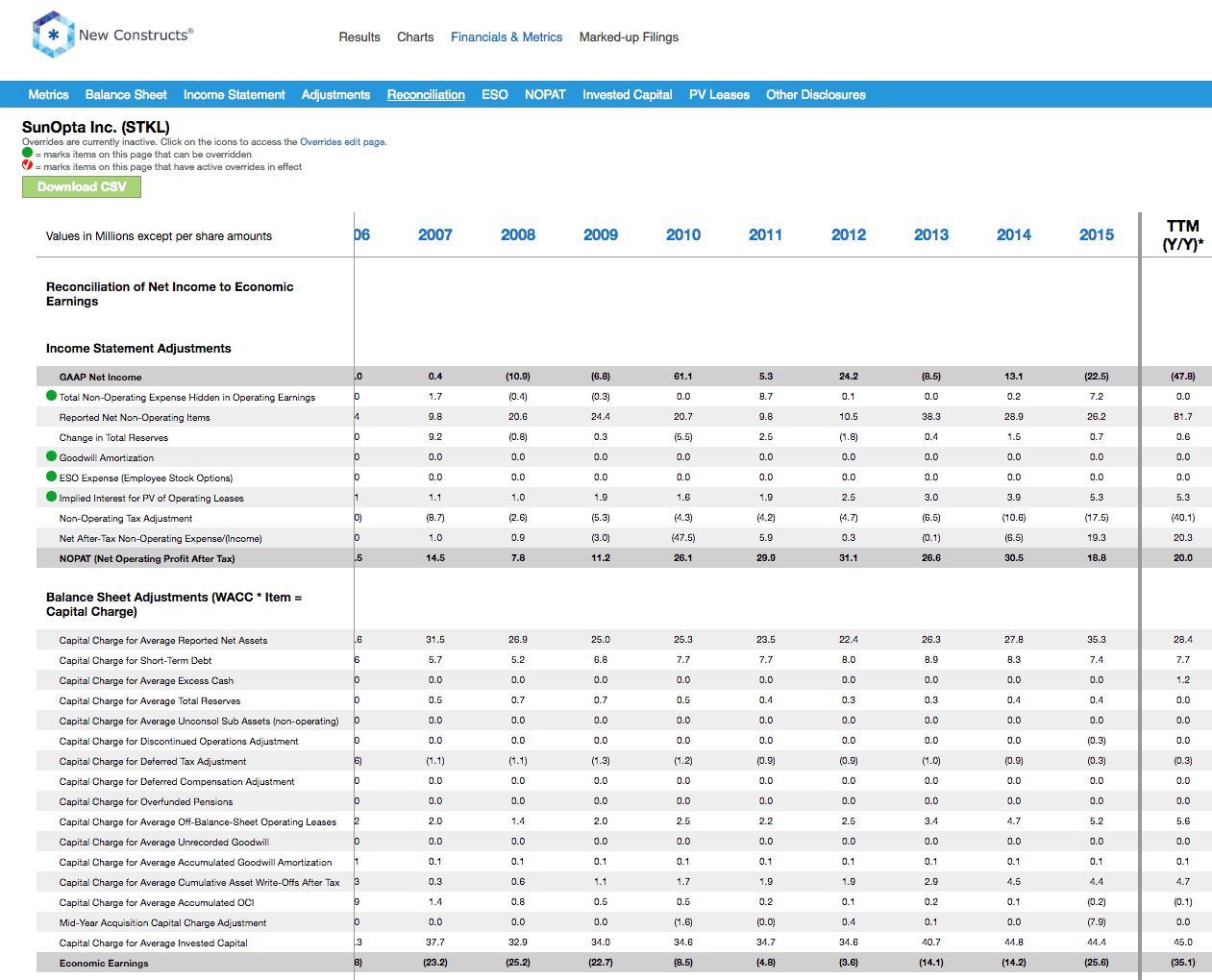Viewport: 1212px width, 980px height.
Task: Open the Balance Sheet section
Action: point(126,95)
